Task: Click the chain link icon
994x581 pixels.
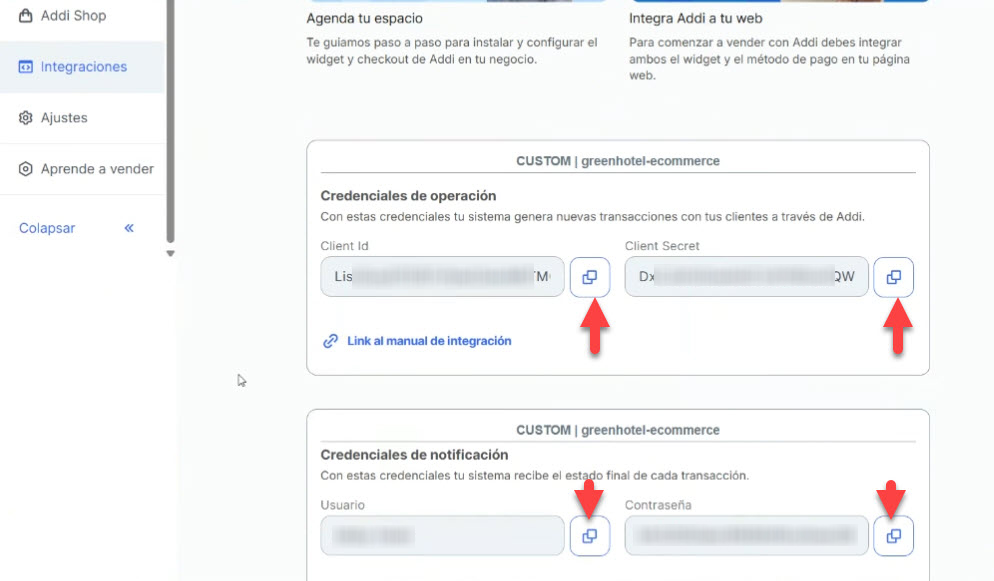Action: tap(330, 341)
